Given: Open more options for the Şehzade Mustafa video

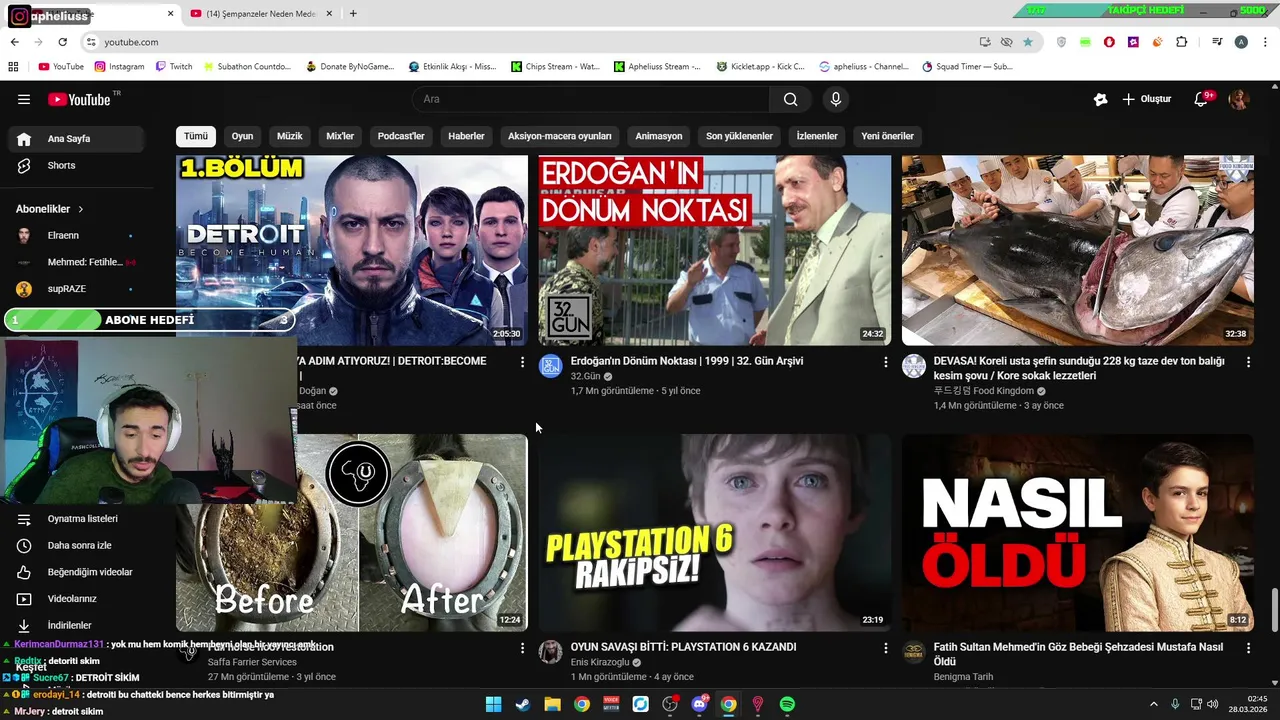Looking at the screenshot, I should click(x=1248, y=648).
